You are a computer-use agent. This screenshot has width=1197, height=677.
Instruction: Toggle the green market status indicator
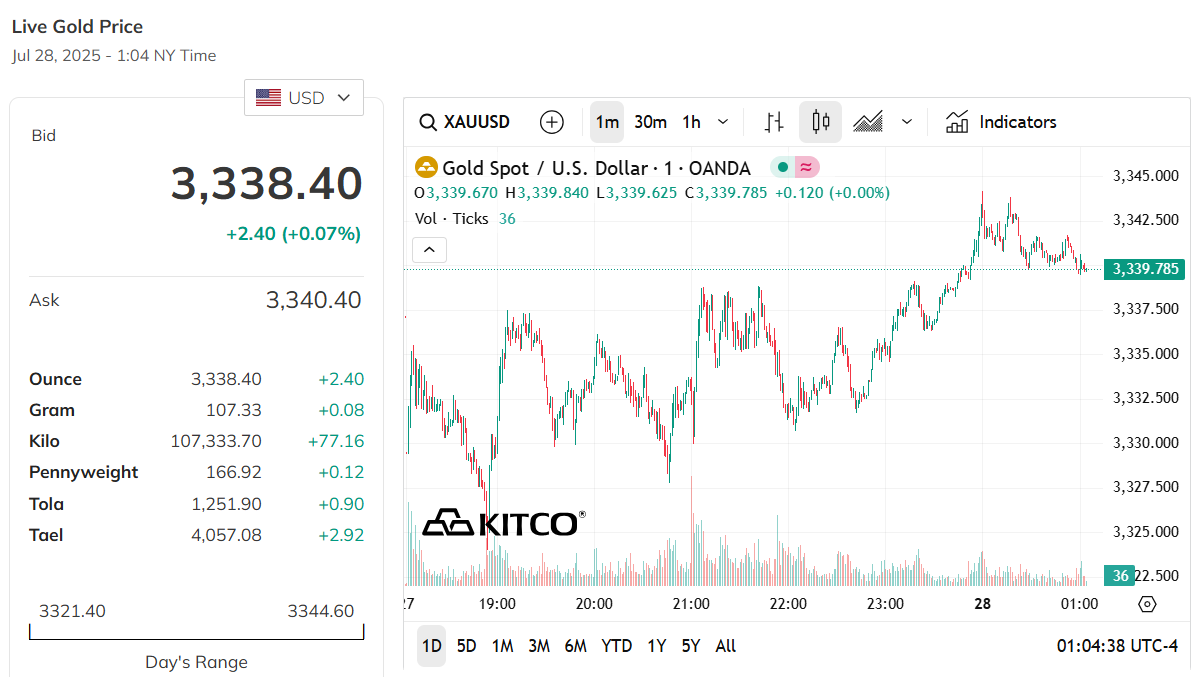(782, 167)
